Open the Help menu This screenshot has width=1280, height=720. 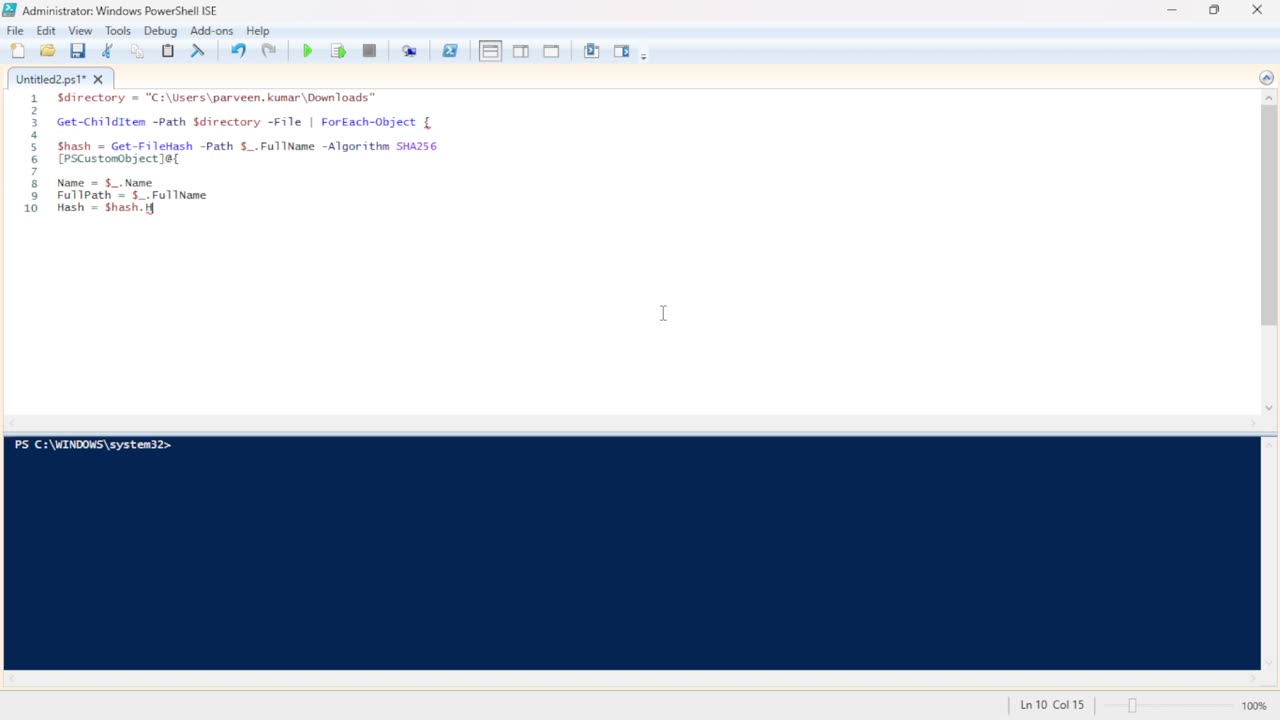pos(258,31)
